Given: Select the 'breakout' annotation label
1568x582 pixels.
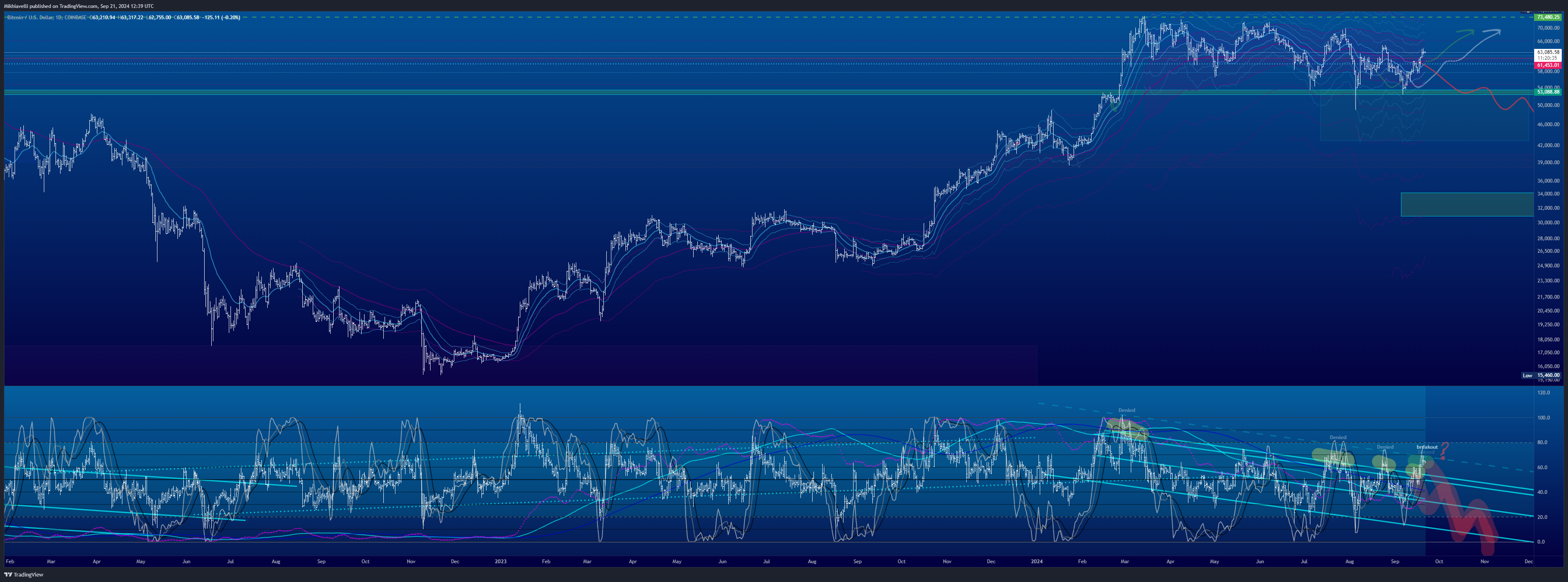Looking at the screenshot, I should (1427, 447).
